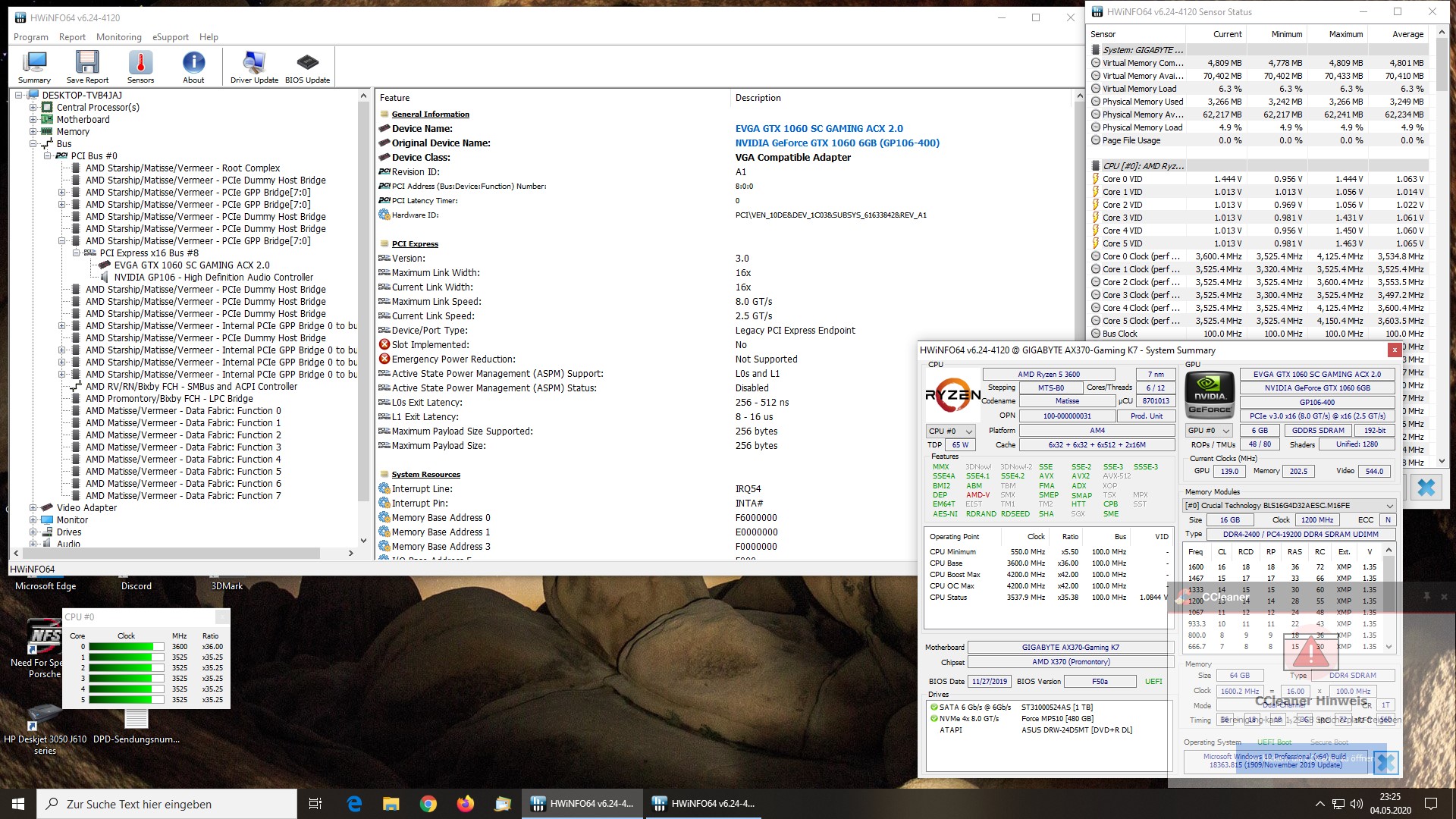Launch Firefox from the taskbar
The height and width of the screenshot is (819, 1456).
465,804
